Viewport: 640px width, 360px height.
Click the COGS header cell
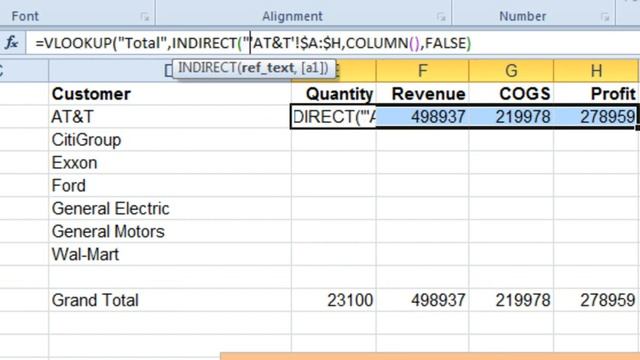[511, 94]
